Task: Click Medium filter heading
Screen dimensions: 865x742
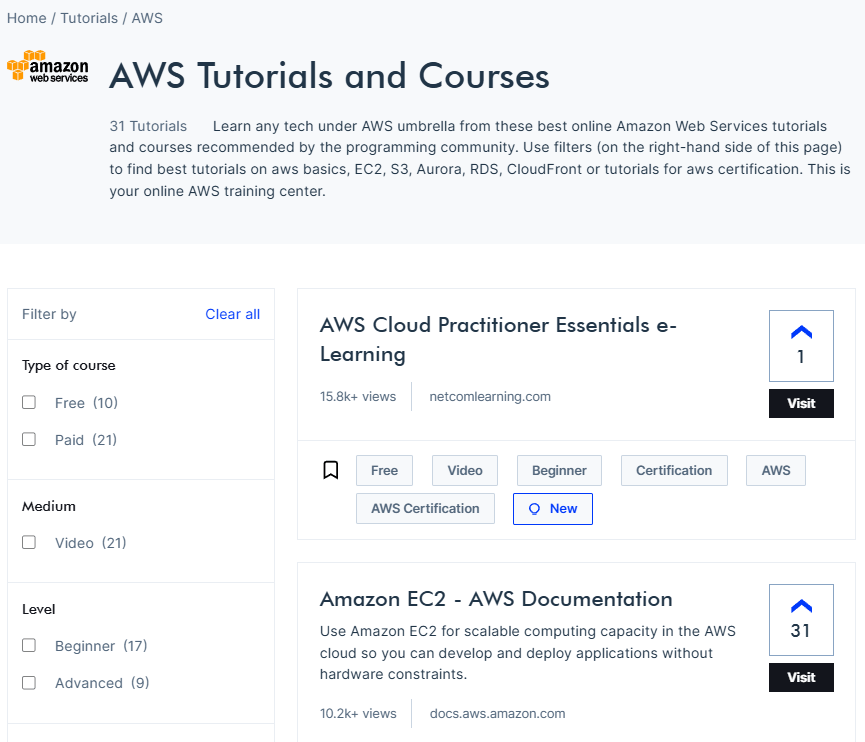Action: click(49, 506)
